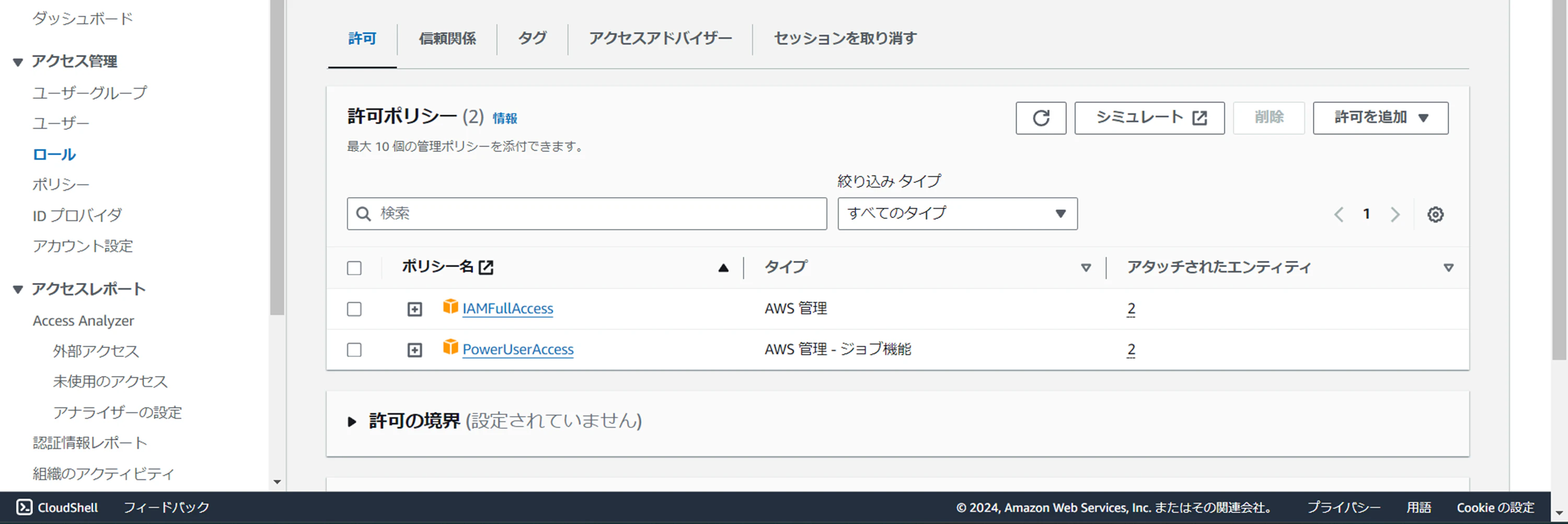Viewport: 1568px width, 524px height.
Task: Click the CloudShell terminal icon
Action: 24,507
